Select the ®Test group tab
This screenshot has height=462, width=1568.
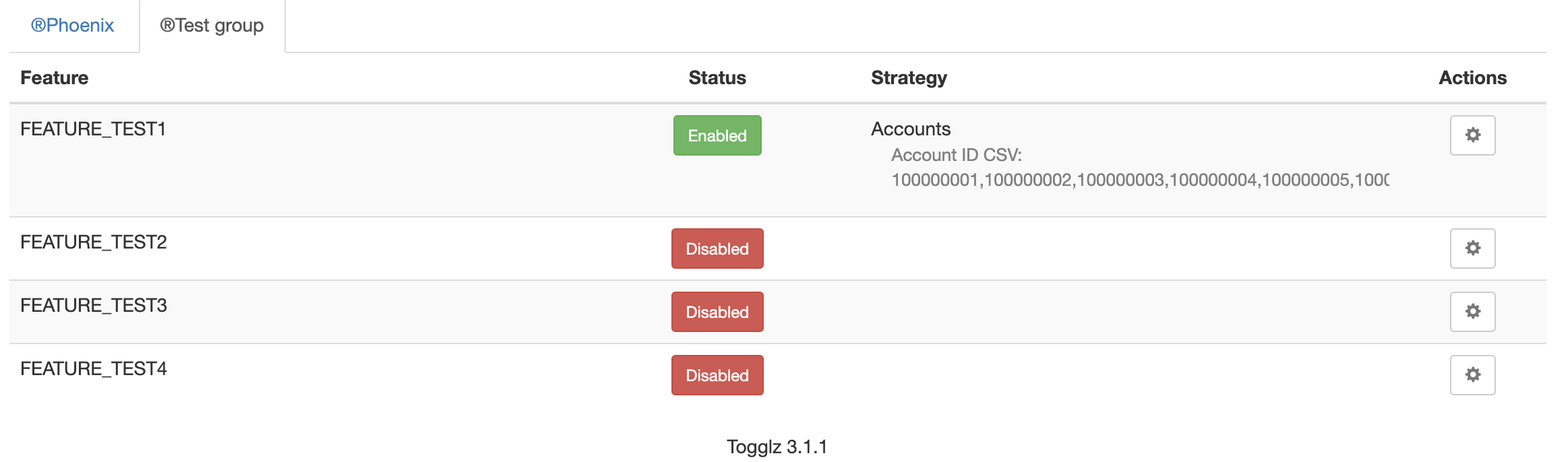(211, 26)
